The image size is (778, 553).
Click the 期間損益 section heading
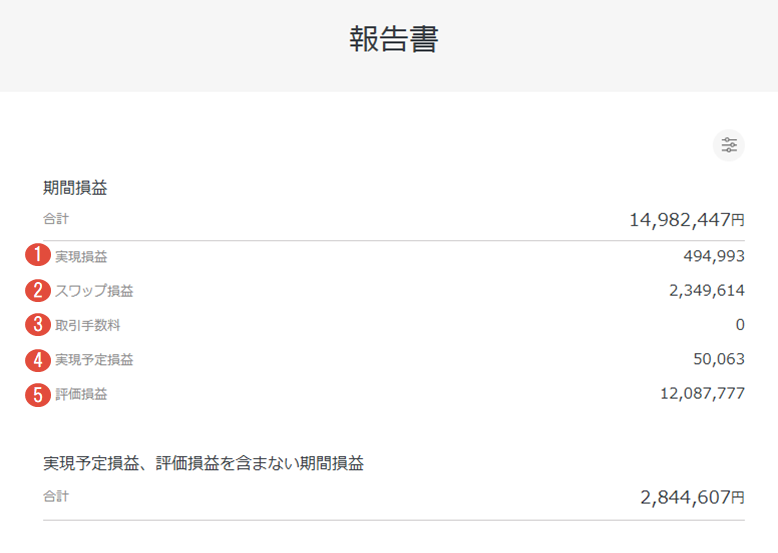pos(75,188)
